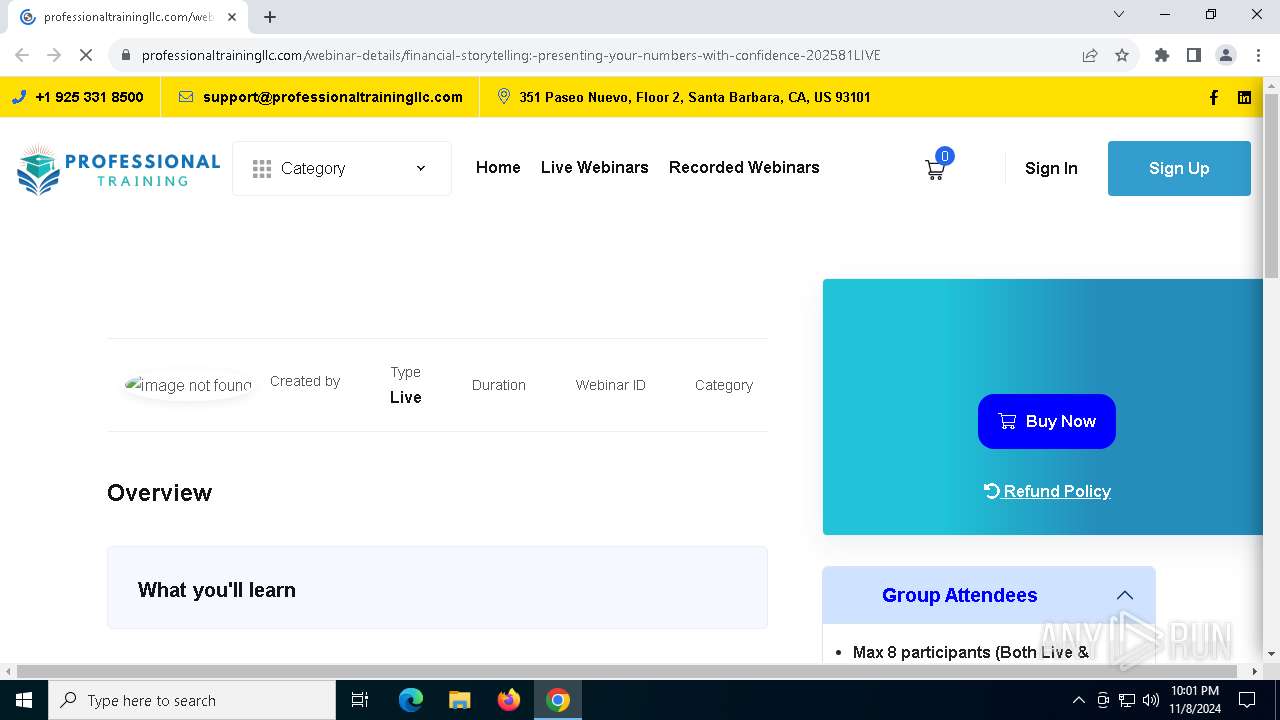Viewport: 1280px width, 720px height.
Task: Click the Windows taskbar search box
Action: coord(192,700)
